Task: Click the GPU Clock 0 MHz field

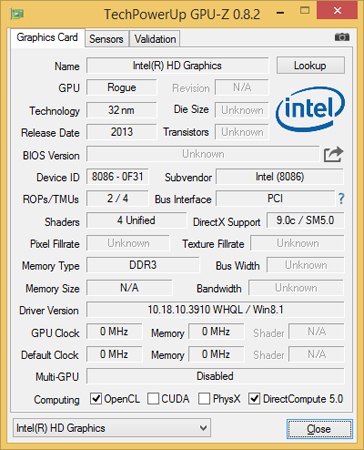Action: point(114,332)
